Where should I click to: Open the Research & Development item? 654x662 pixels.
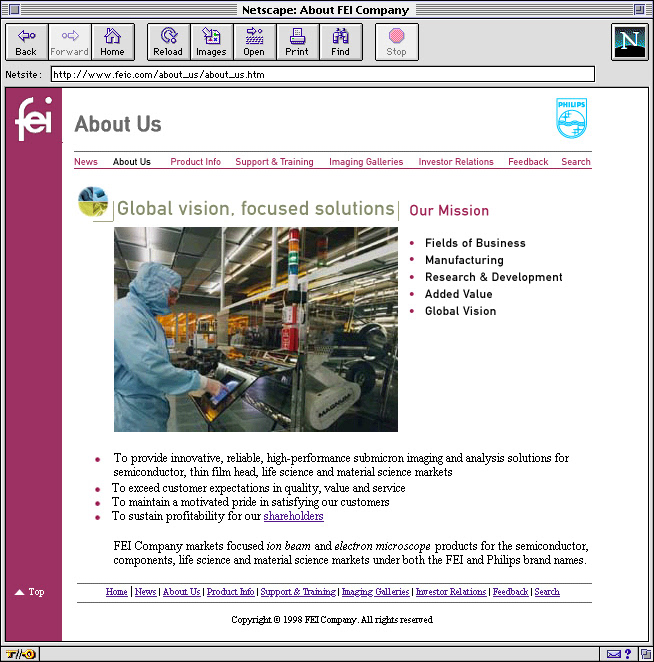[x=494, y=277]
